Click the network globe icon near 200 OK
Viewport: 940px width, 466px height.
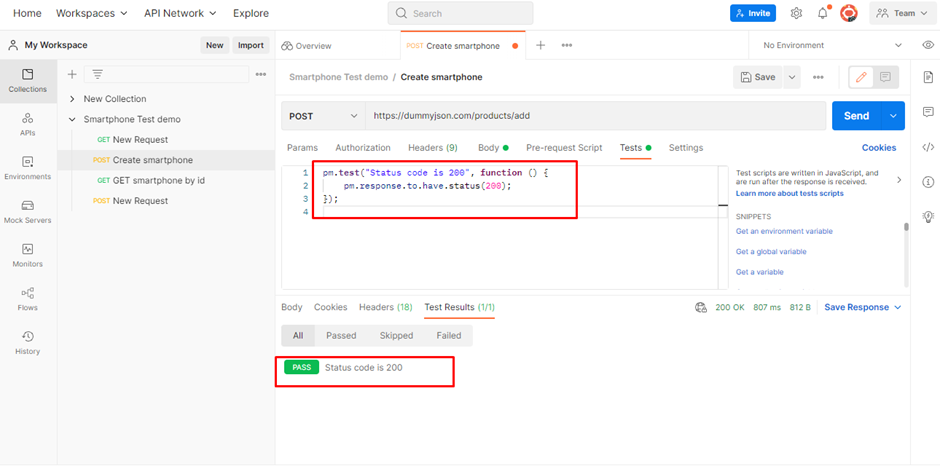[x=700, y=307]
